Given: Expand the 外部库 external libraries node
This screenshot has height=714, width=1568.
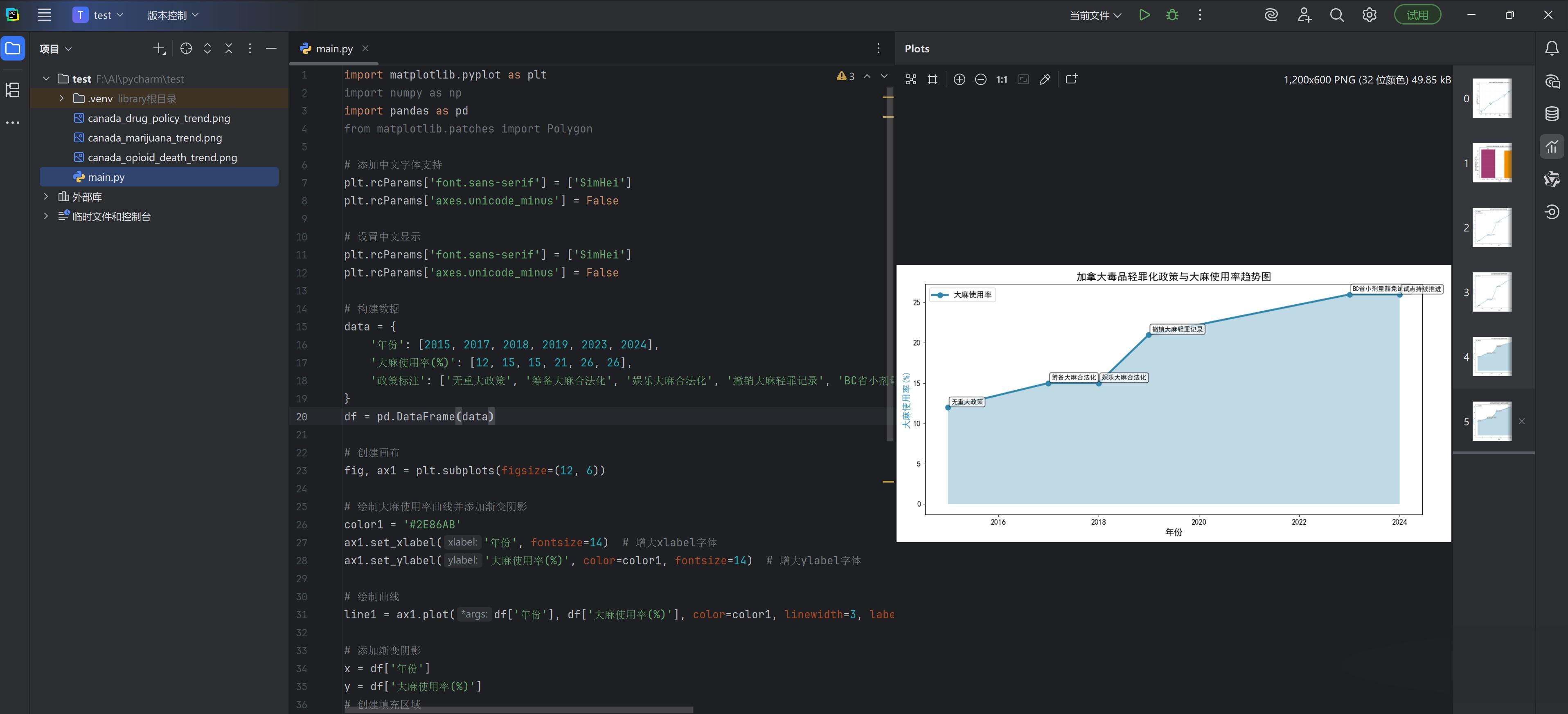Looking at the screenshot, I should 46,196.
